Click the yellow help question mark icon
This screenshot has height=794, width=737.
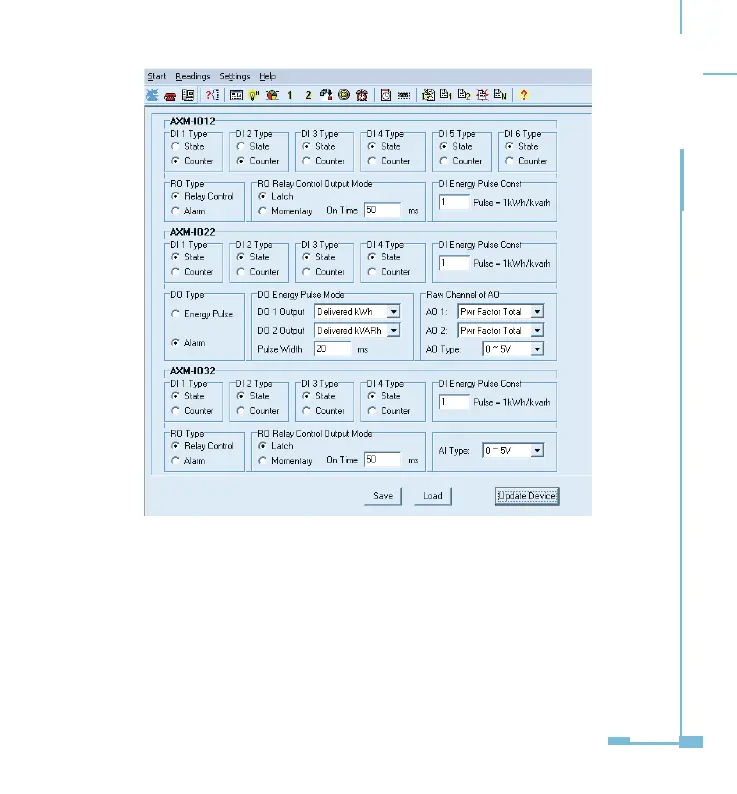(524, 95)
